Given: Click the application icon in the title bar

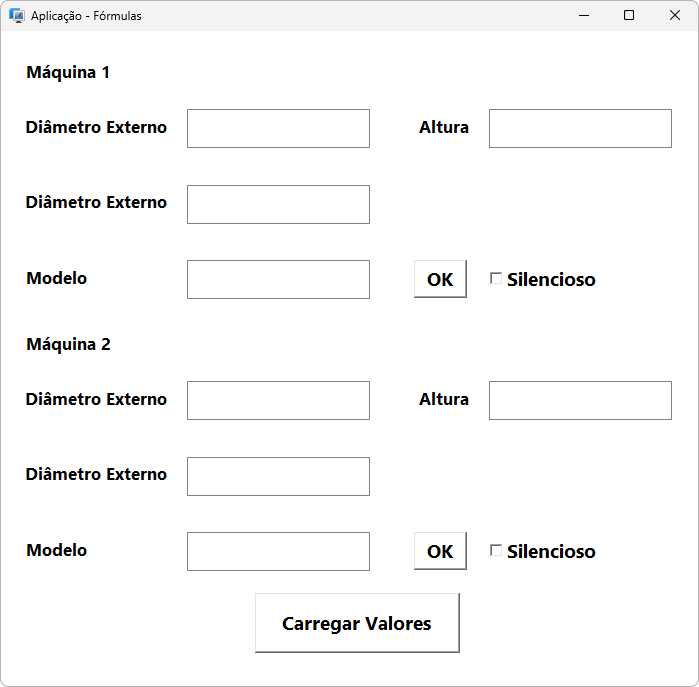Looking at the screenshot, I should [x=16, y=16].
